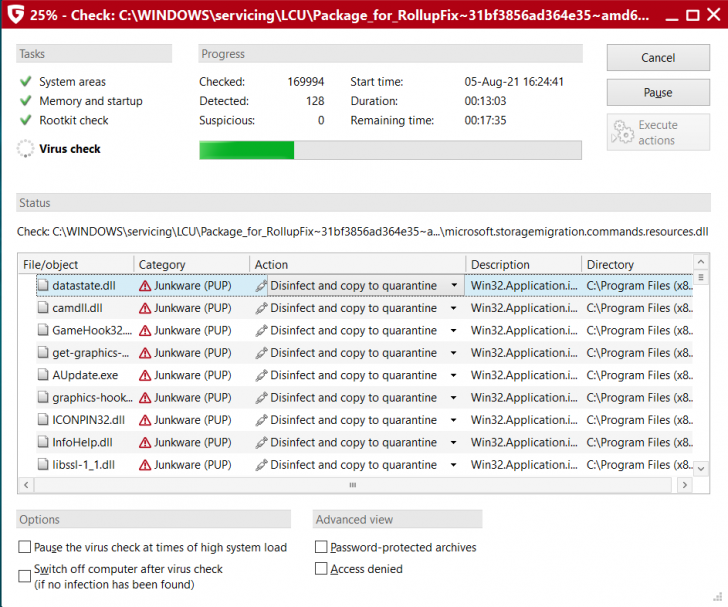Click the disinfect syringe icon in camdll.dll row

[261, 308]
